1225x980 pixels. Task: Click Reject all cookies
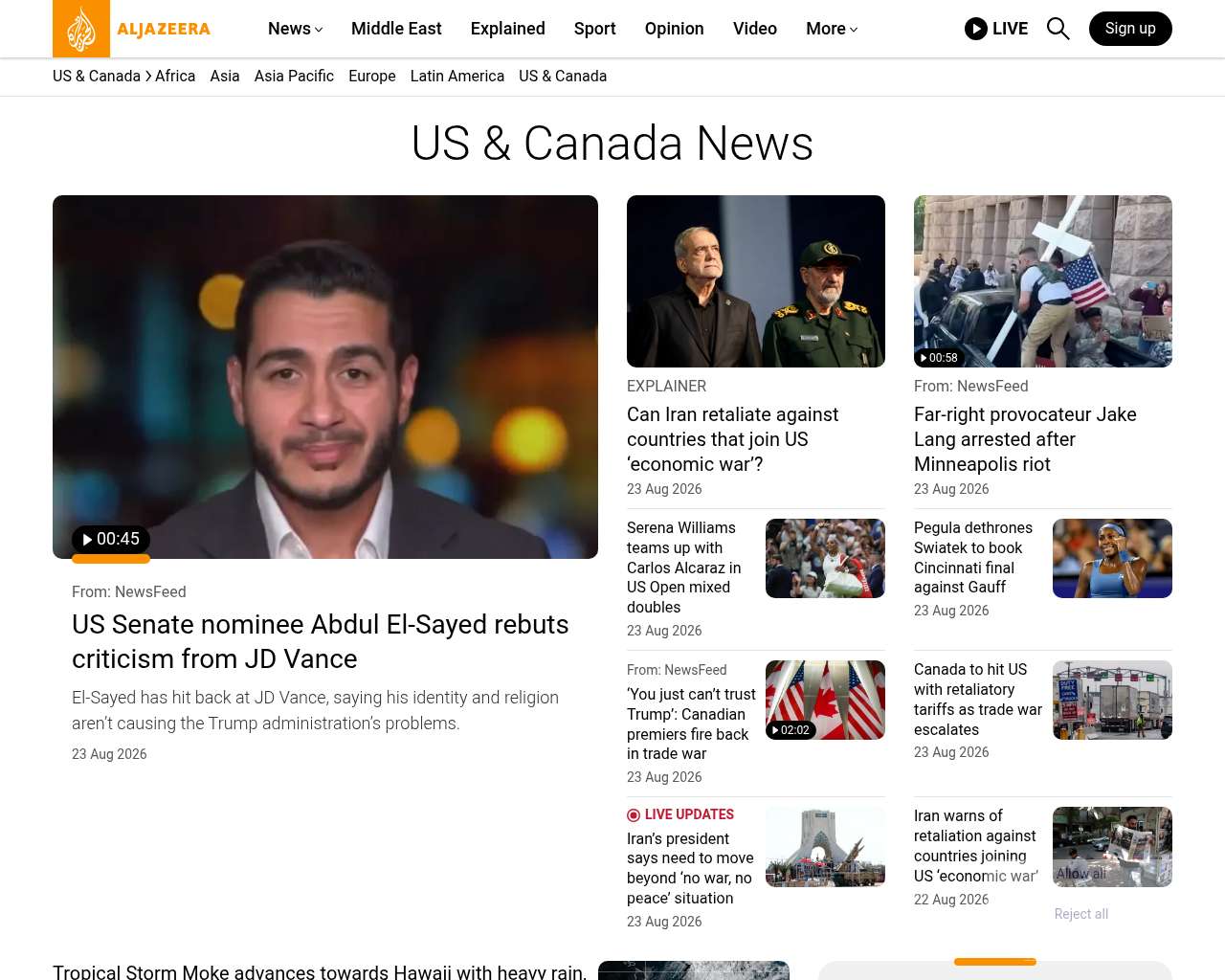tap(1081, 914)
